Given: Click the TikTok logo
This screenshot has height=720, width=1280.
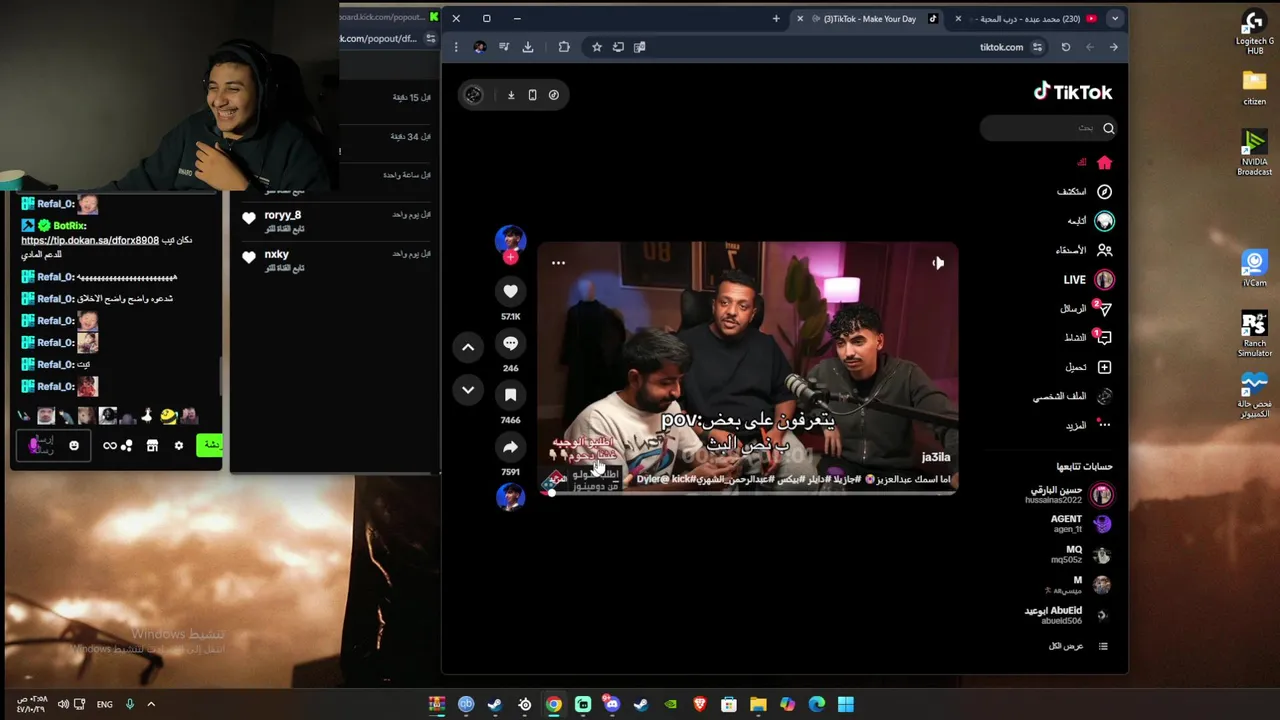Looking at the screenshot, I should coord(1072,92).
